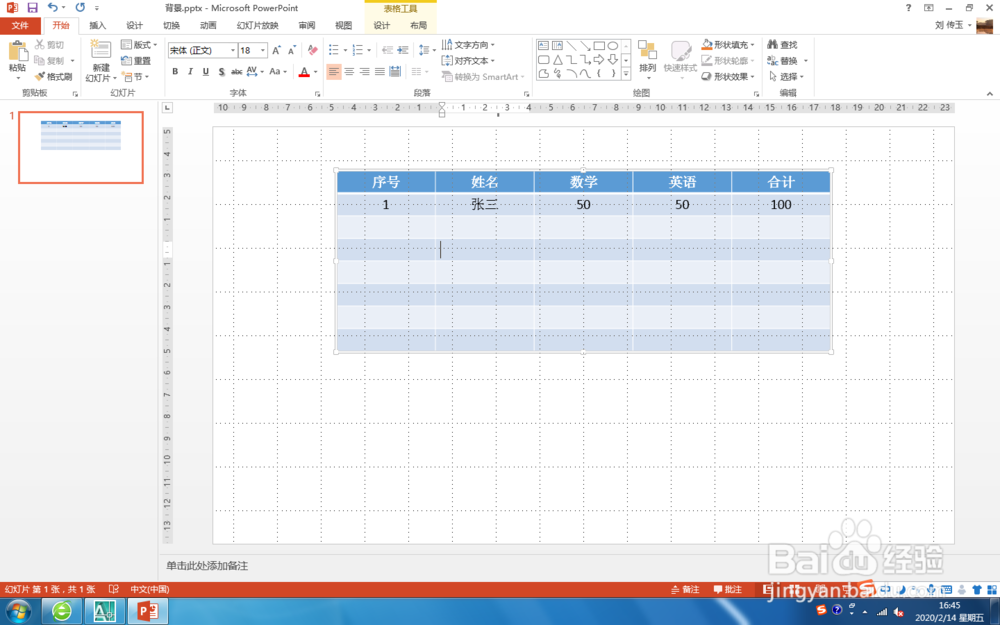
Task: Select the triangle shape in the shapes gallery
Action: click(557, 59)
